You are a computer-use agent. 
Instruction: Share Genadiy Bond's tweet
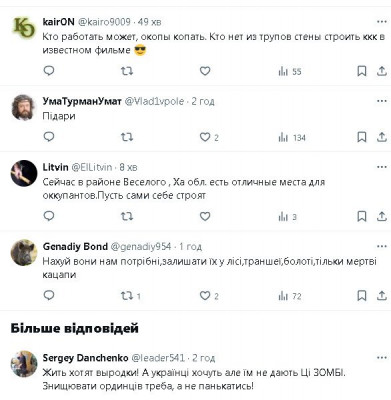[382, 295]
